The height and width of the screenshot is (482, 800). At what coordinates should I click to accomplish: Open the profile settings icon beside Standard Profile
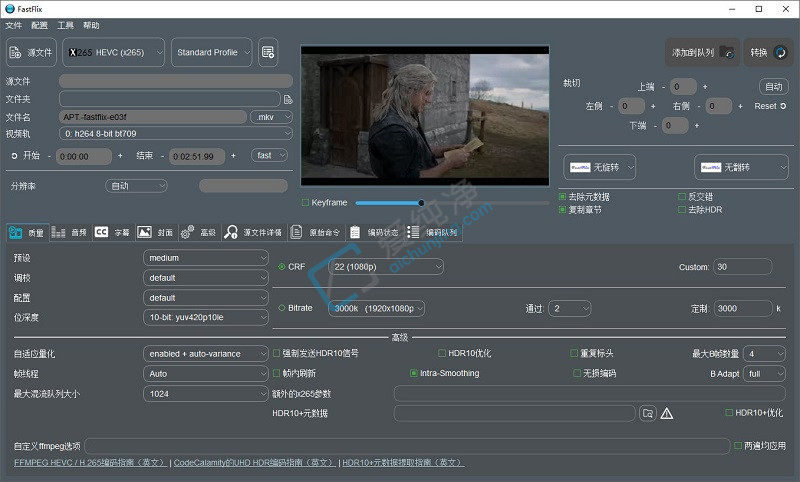click(268, 52)
